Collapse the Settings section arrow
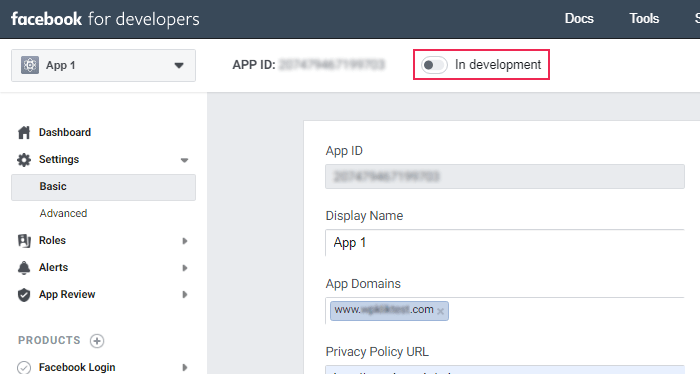This screenshot has height=374, width=700. pos(184,160)
